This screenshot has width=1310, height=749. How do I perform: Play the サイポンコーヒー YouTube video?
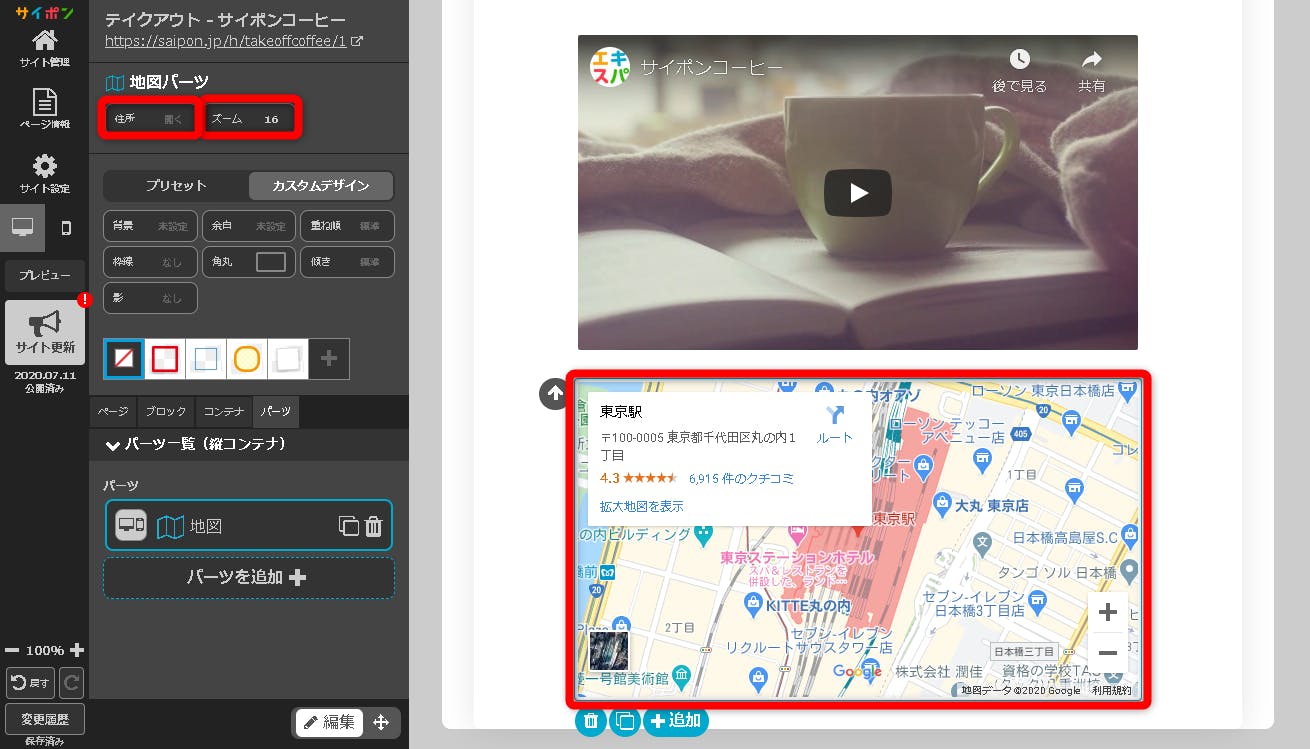pos(857,193)
